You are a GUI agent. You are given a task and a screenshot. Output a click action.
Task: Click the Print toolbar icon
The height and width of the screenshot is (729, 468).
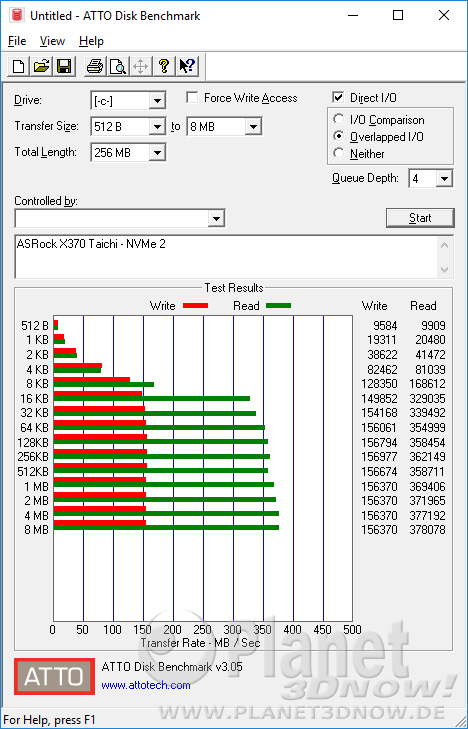pyautogui.click(x=95, y=66)
